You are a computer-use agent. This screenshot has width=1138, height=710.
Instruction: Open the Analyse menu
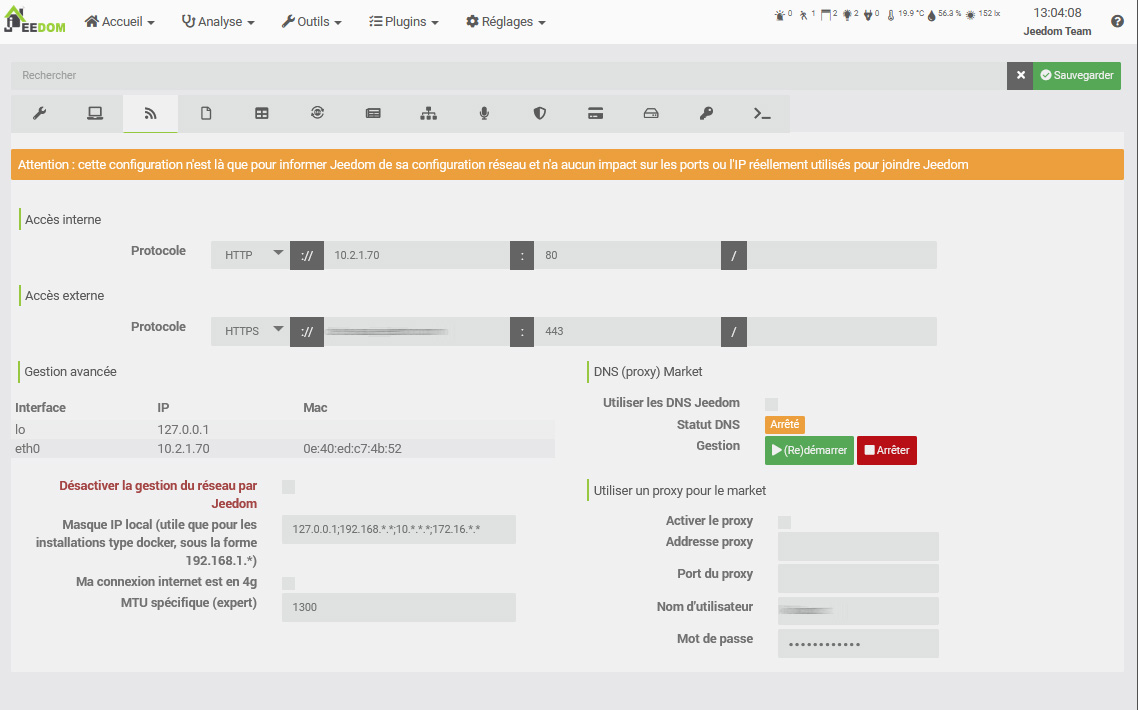[218, 22]
